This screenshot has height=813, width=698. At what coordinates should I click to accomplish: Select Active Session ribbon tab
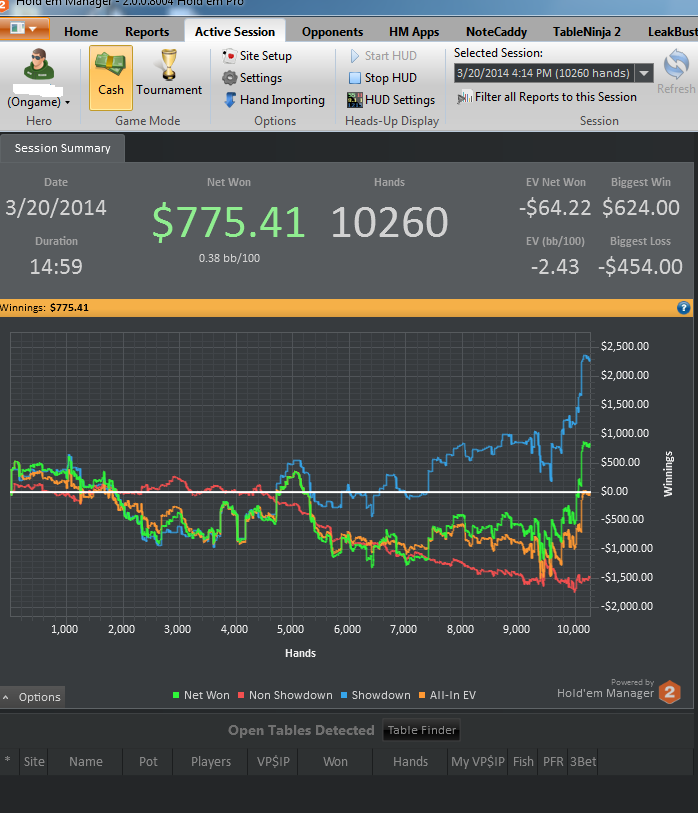coord(235,32)
